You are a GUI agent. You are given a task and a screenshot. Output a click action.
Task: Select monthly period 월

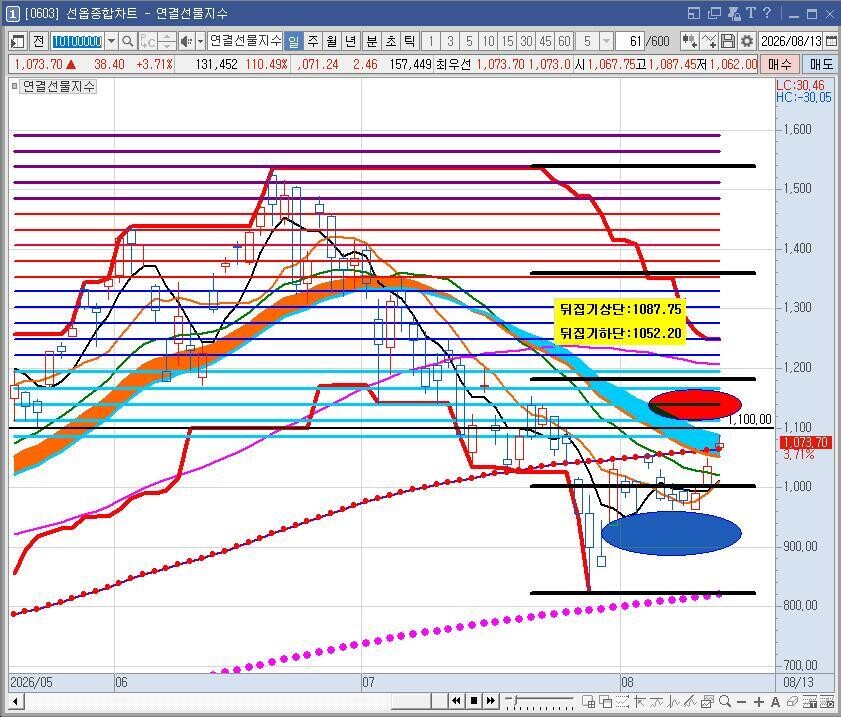tap(331, 41)
